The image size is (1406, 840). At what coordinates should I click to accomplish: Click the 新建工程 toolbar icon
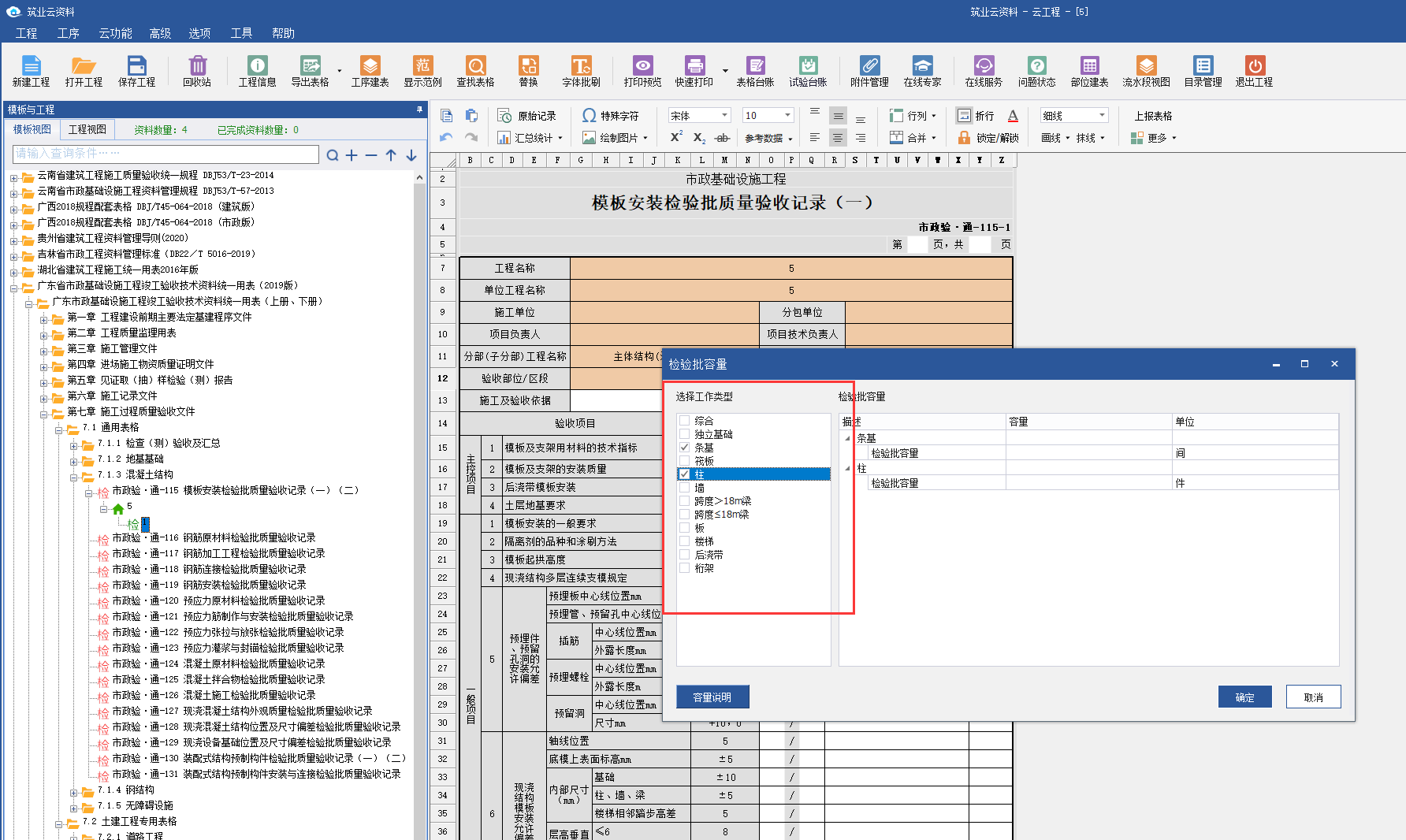(x=31, y=71)
